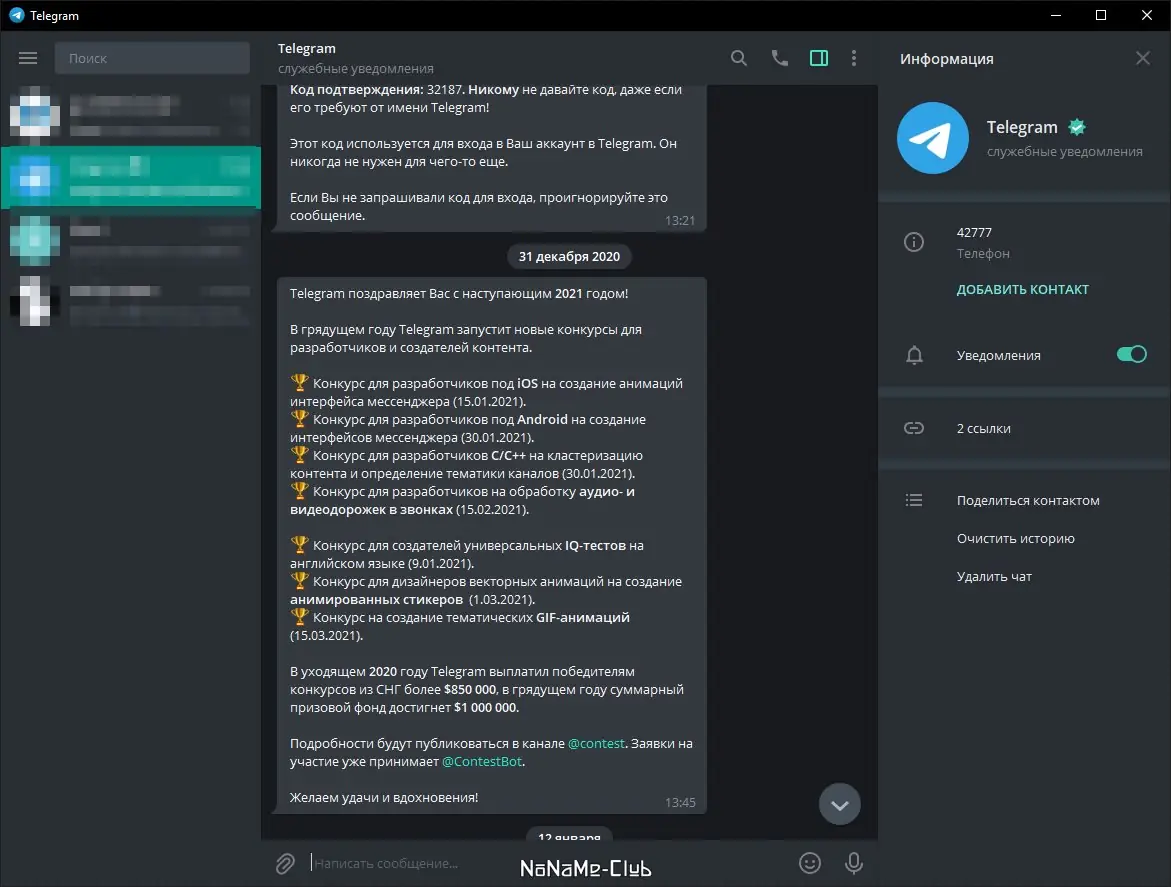Viewport: 1171px width, 887px height.
Task: Choose Очистить историю
Action: [x=1016, y=538]
